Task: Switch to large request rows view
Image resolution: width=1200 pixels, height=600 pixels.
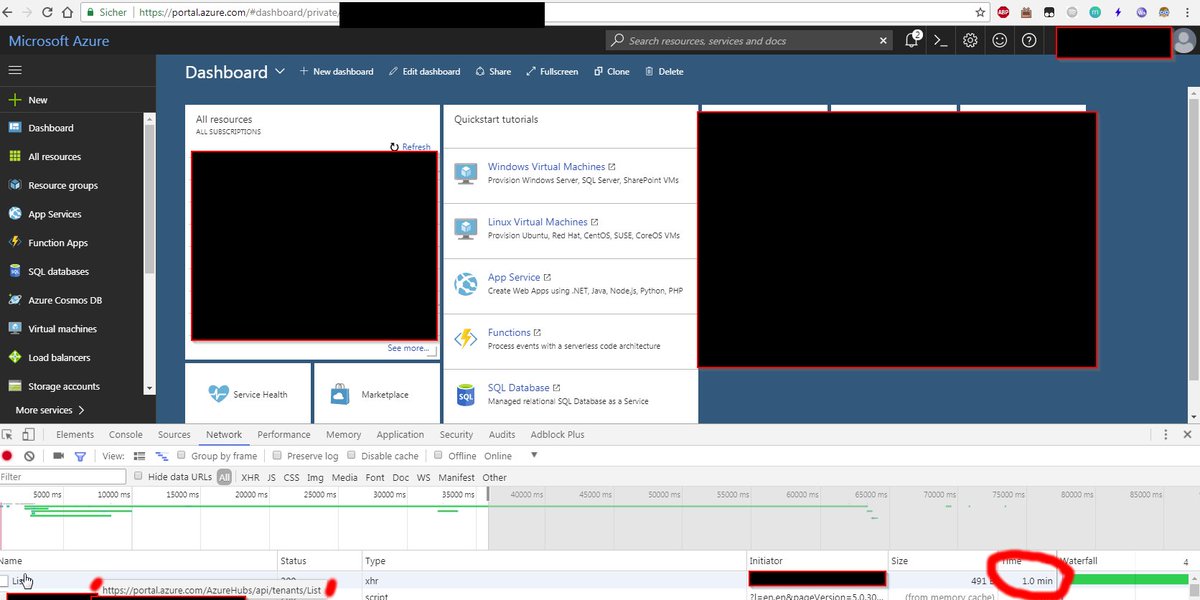Action: point(139,456)
